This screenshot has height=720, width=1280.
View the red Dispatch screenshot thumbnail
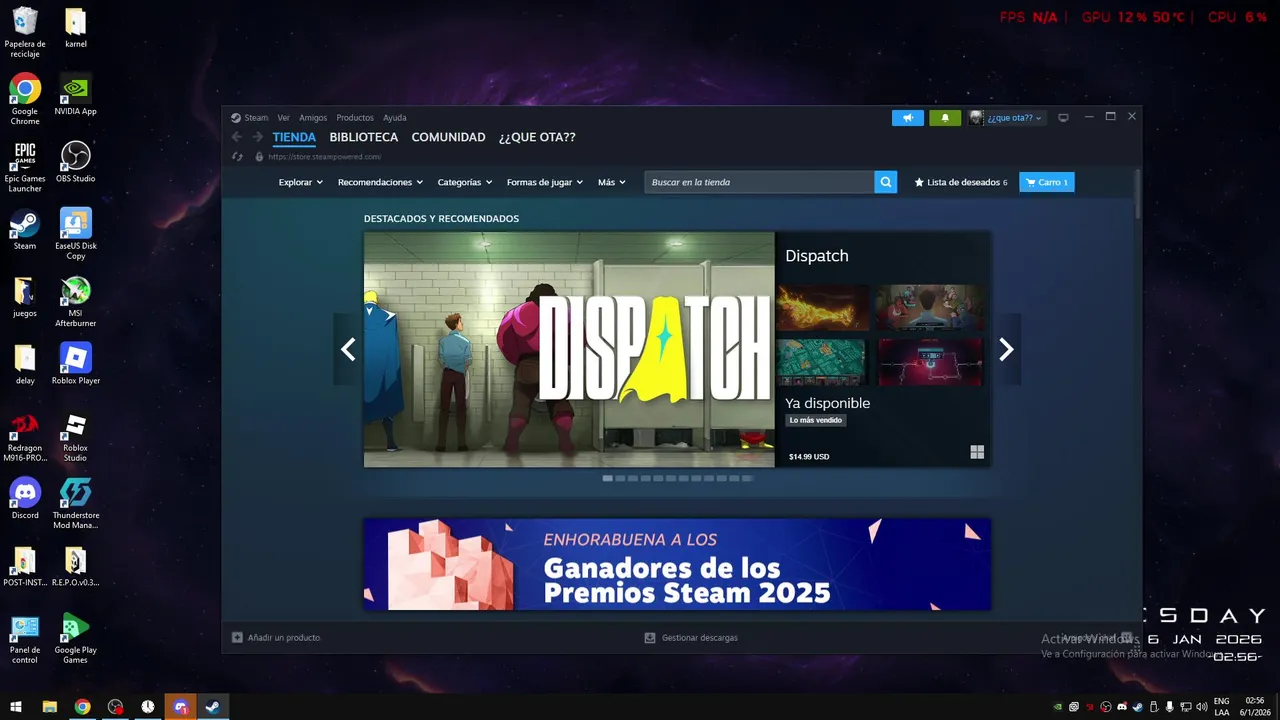[930, 362]
